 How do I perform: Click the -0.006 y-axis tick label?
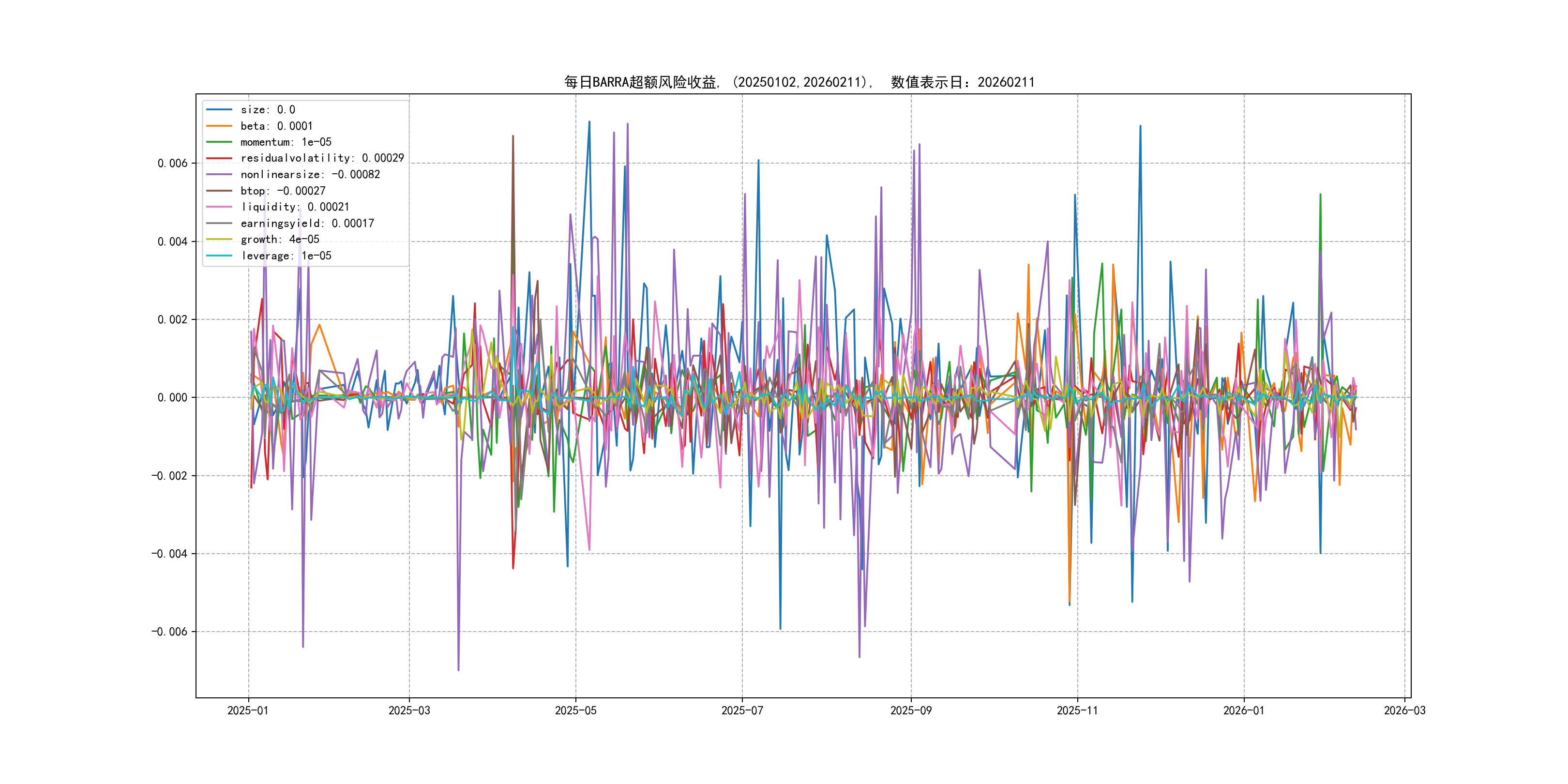(169, 631)
